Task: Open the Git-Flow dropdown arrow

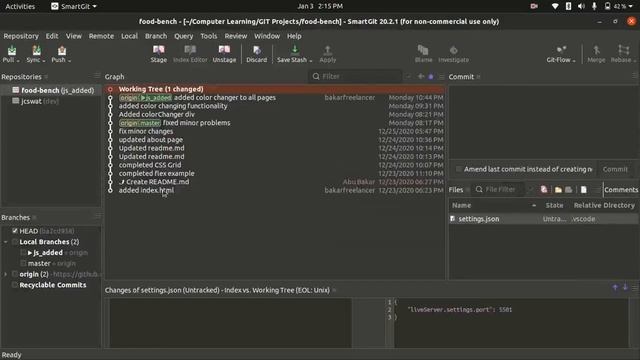Action: click(x=574, y=61)
